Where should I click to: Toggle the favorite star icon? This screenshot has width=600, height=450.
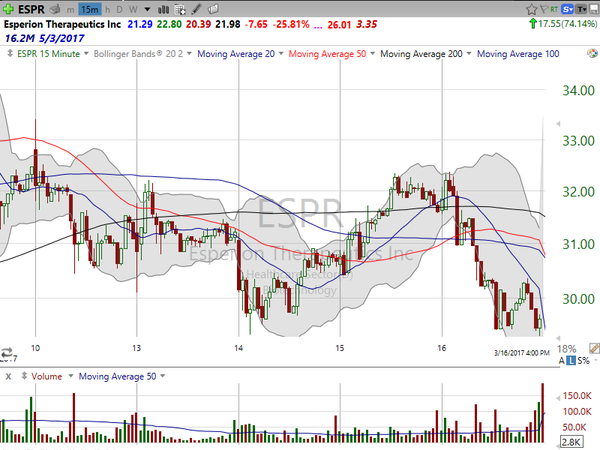(x=531, y=9)
